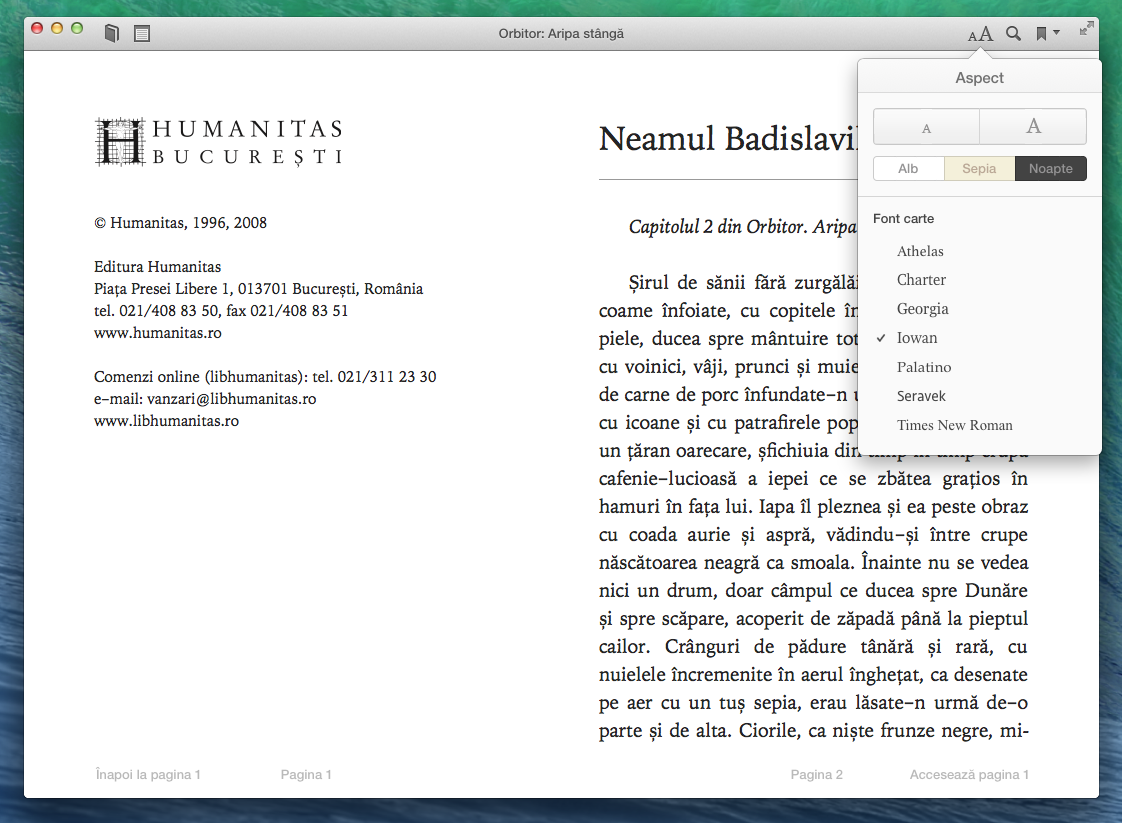Click the Piața Presei Libere address line

click(258, 288)
